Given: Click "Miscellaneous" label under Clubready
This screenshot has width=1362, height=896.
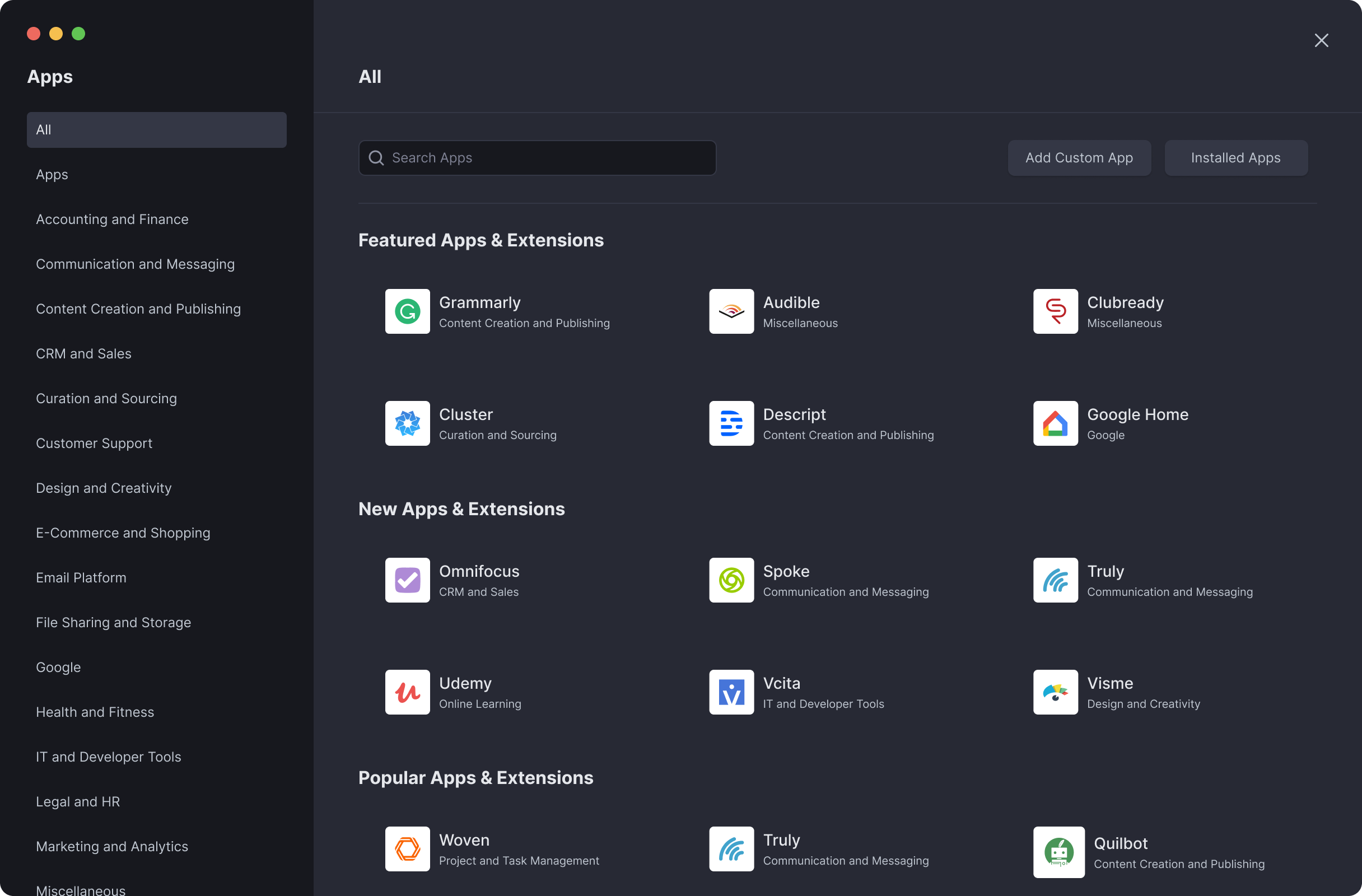Looking at the screenshot, I should pyautogui.click(x=1124, y=323).
